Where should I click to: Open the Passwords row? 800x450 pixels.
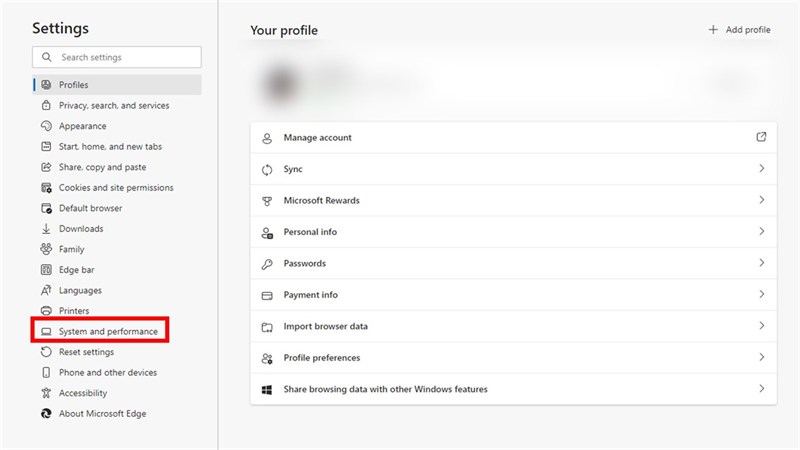click(x=513, y=263)
